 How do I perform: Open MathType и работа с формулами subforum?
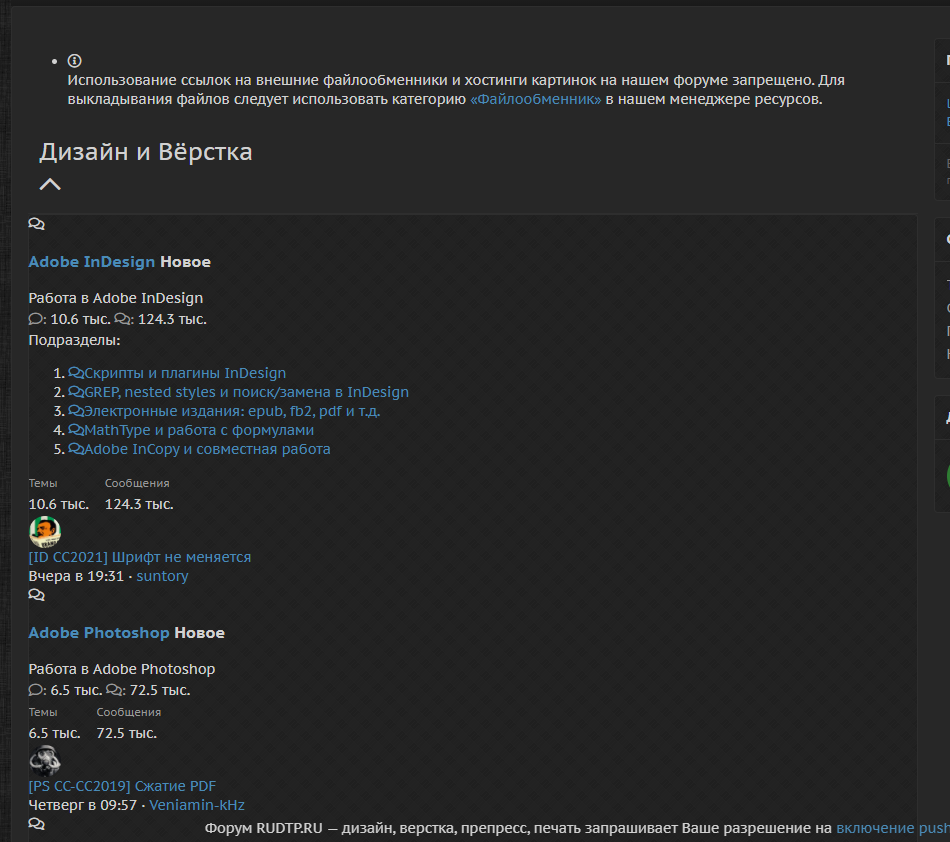(x=199, y=430)
